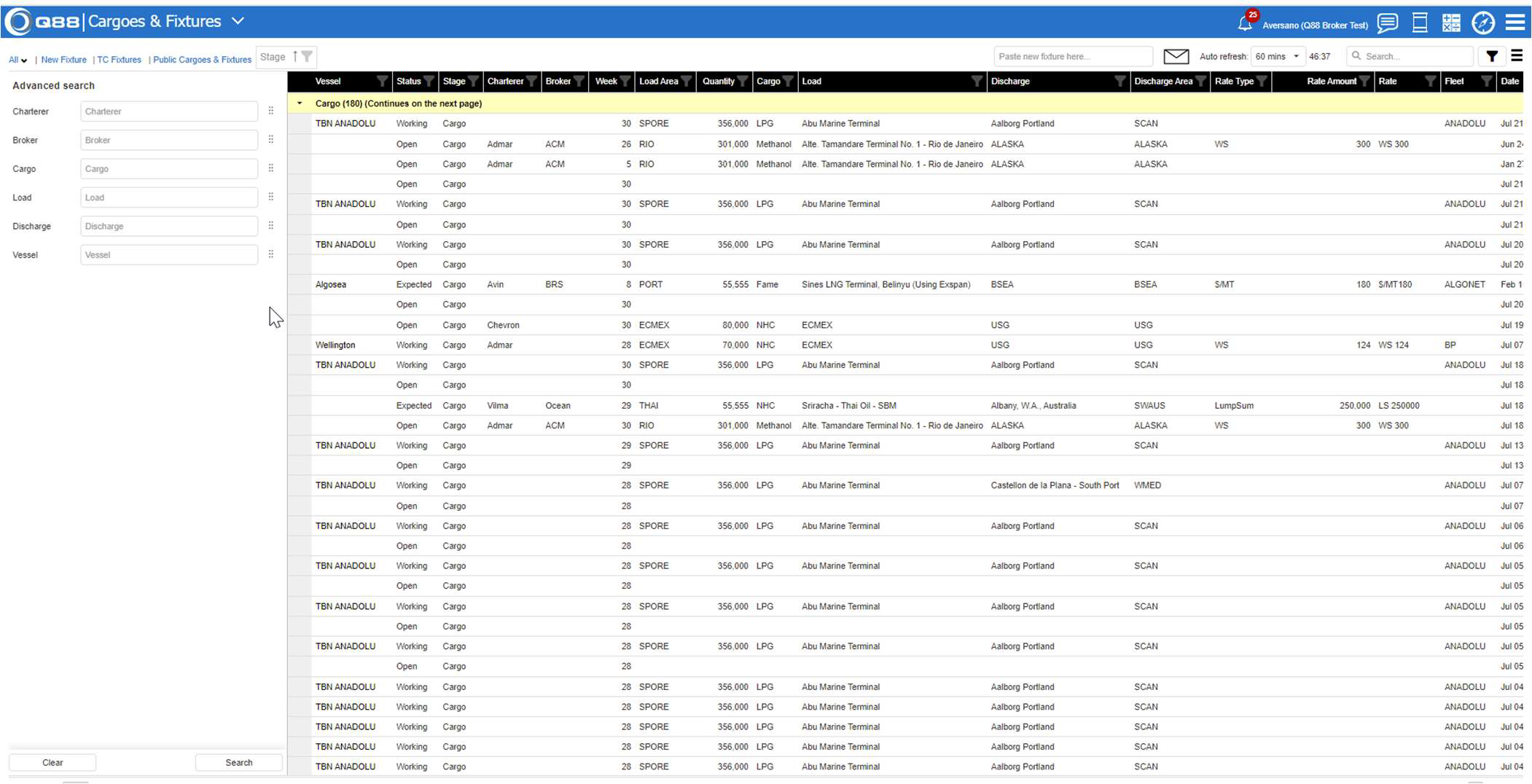Image resolution: width=1532 pixels, height=784 pixels.
Task: Sort by Rate Amount column header
Action: tap(1331, 82)
